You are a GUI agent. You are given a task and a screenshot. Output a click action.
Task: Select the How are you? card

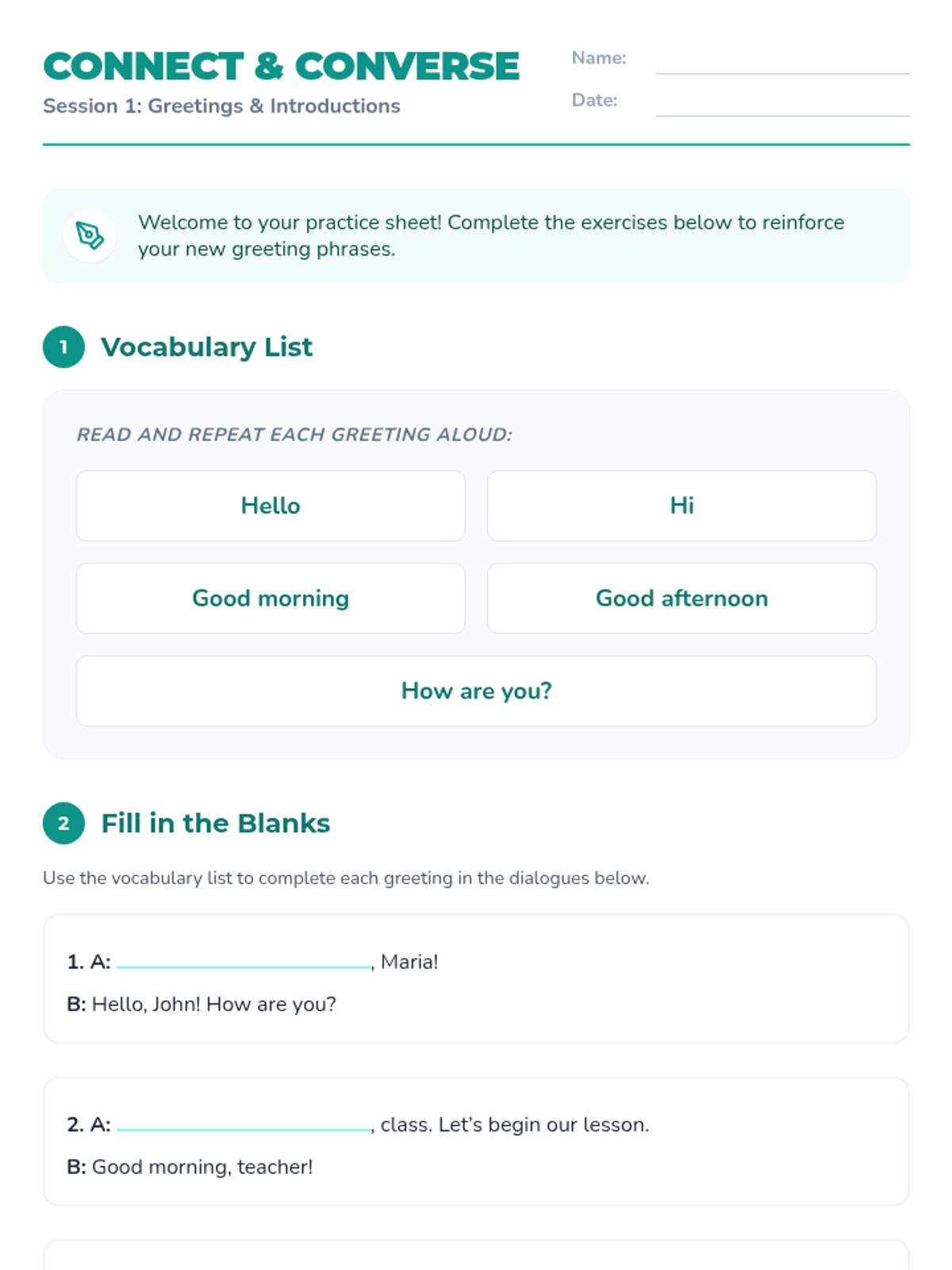tap(476, 691)
